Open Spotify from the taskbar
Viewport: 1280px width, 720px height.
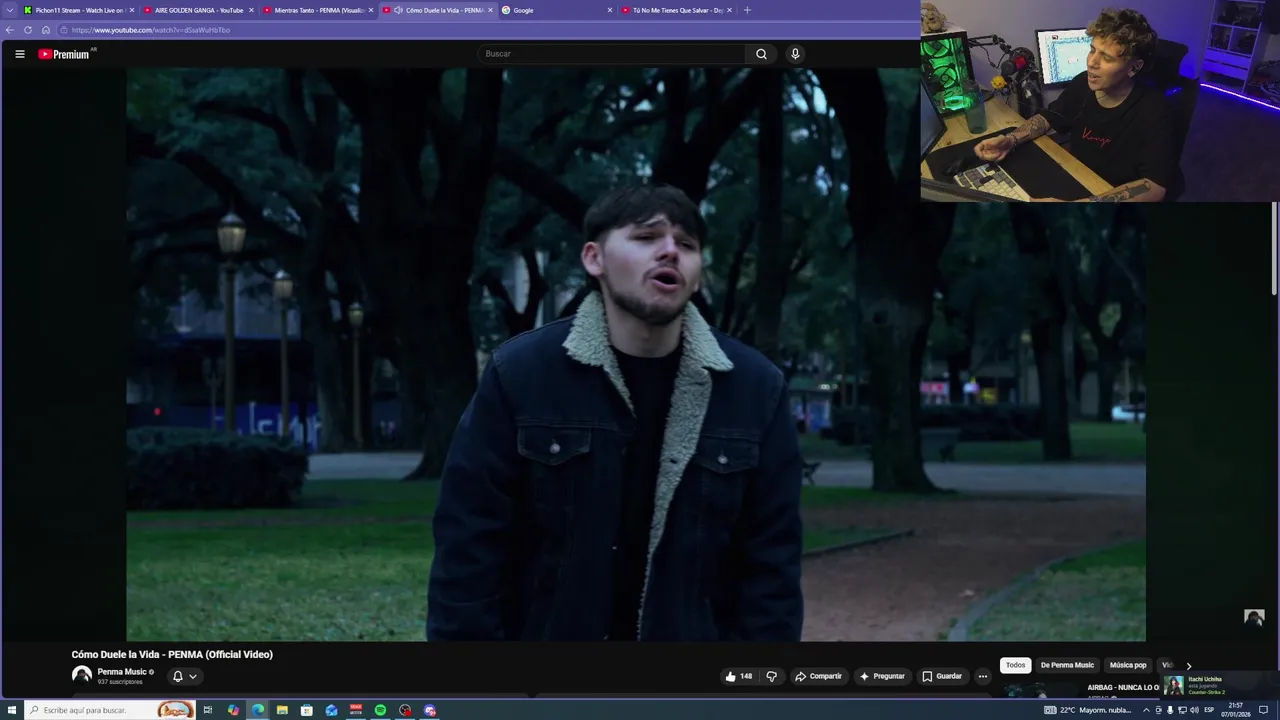coord(380,710)
